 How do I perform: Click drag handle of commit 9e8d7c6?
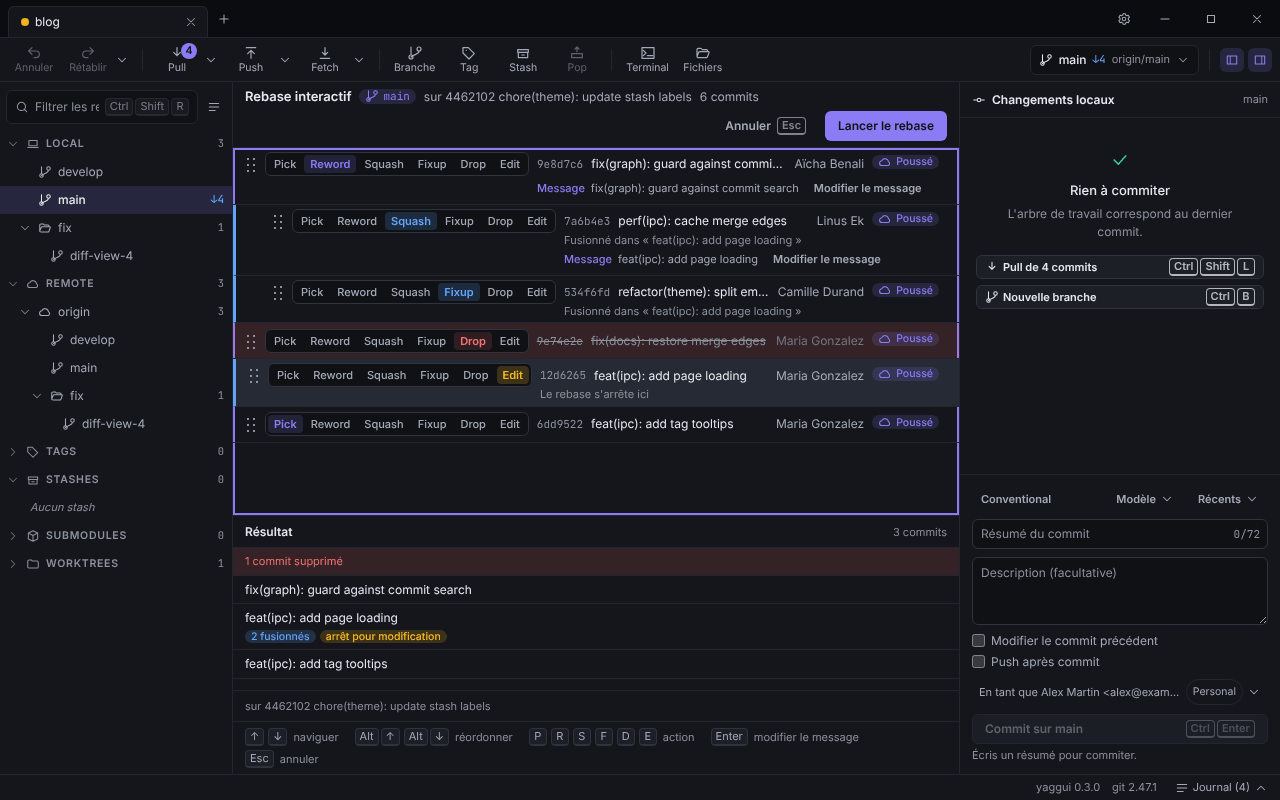click(251, 164)
